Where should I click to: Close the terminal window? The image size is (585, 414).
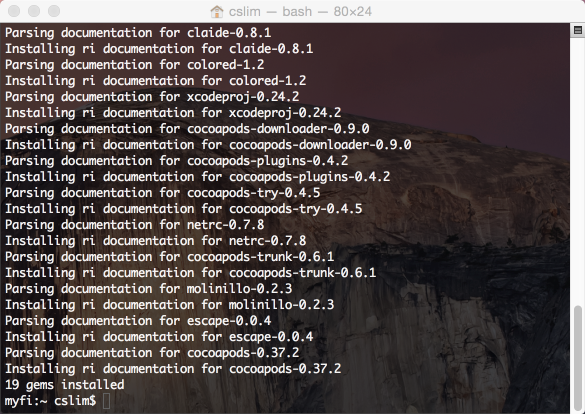pyautogui.click(x=14, y=11)
